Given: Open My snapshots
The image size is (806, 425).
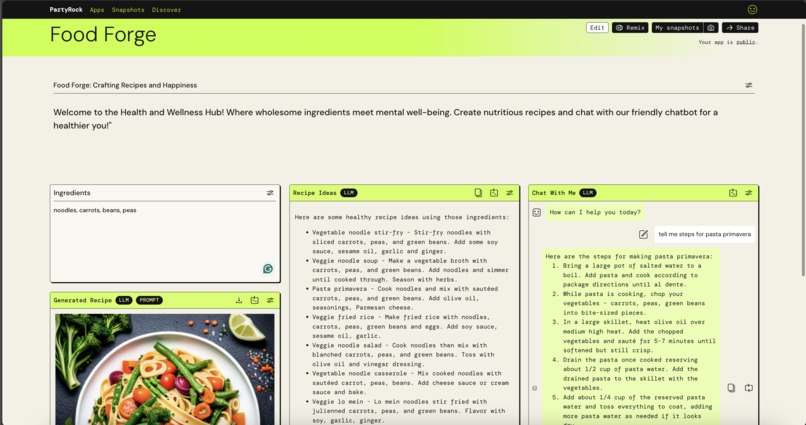Looking at the screenshot, I should [x=677, y=28].
